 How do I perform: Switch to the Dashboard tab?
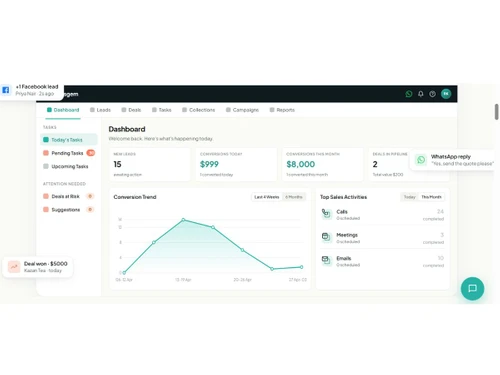pos(63,110)
